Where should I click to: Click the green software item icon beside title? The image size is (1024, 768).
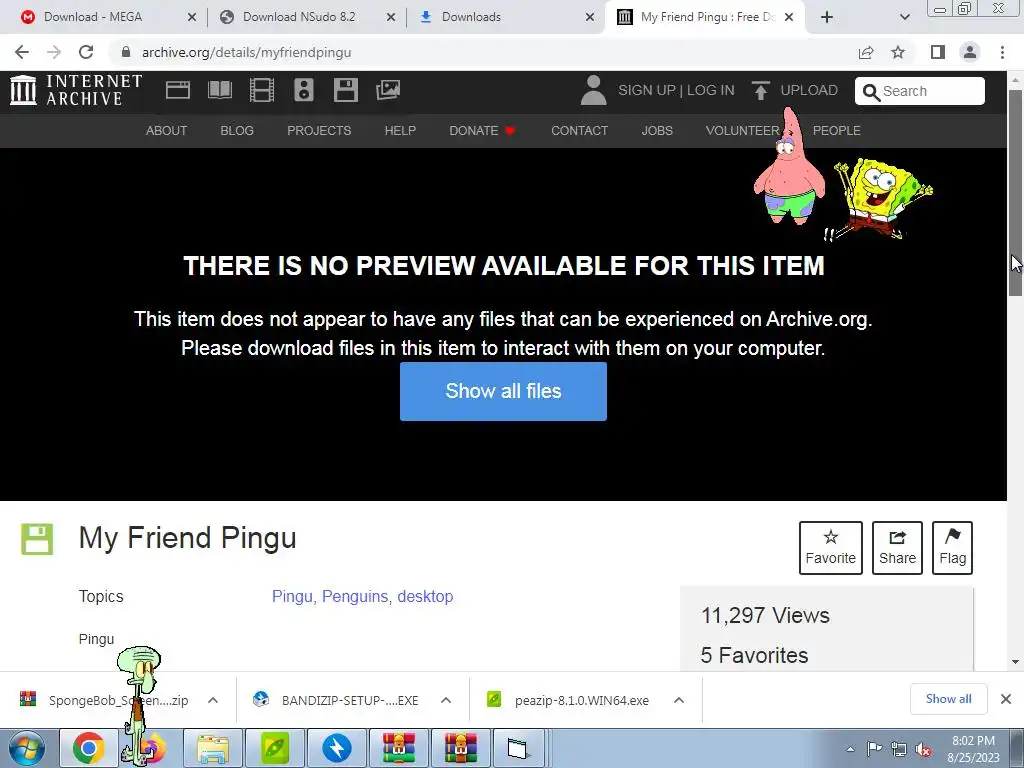tap(37, 539)
